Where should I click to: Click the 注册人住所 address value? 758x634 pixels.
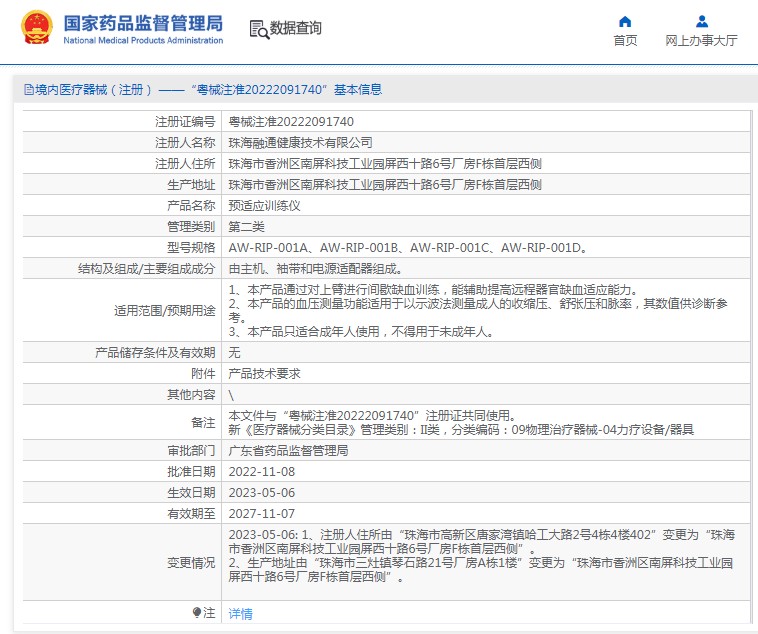pos(385,163)
